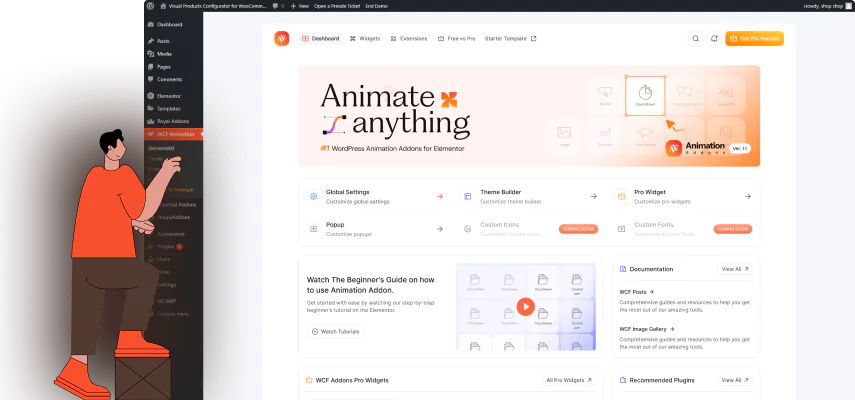Open the Visual Products Configurator site home link
Screen dimensions: 855x400
tap(213, 6)
